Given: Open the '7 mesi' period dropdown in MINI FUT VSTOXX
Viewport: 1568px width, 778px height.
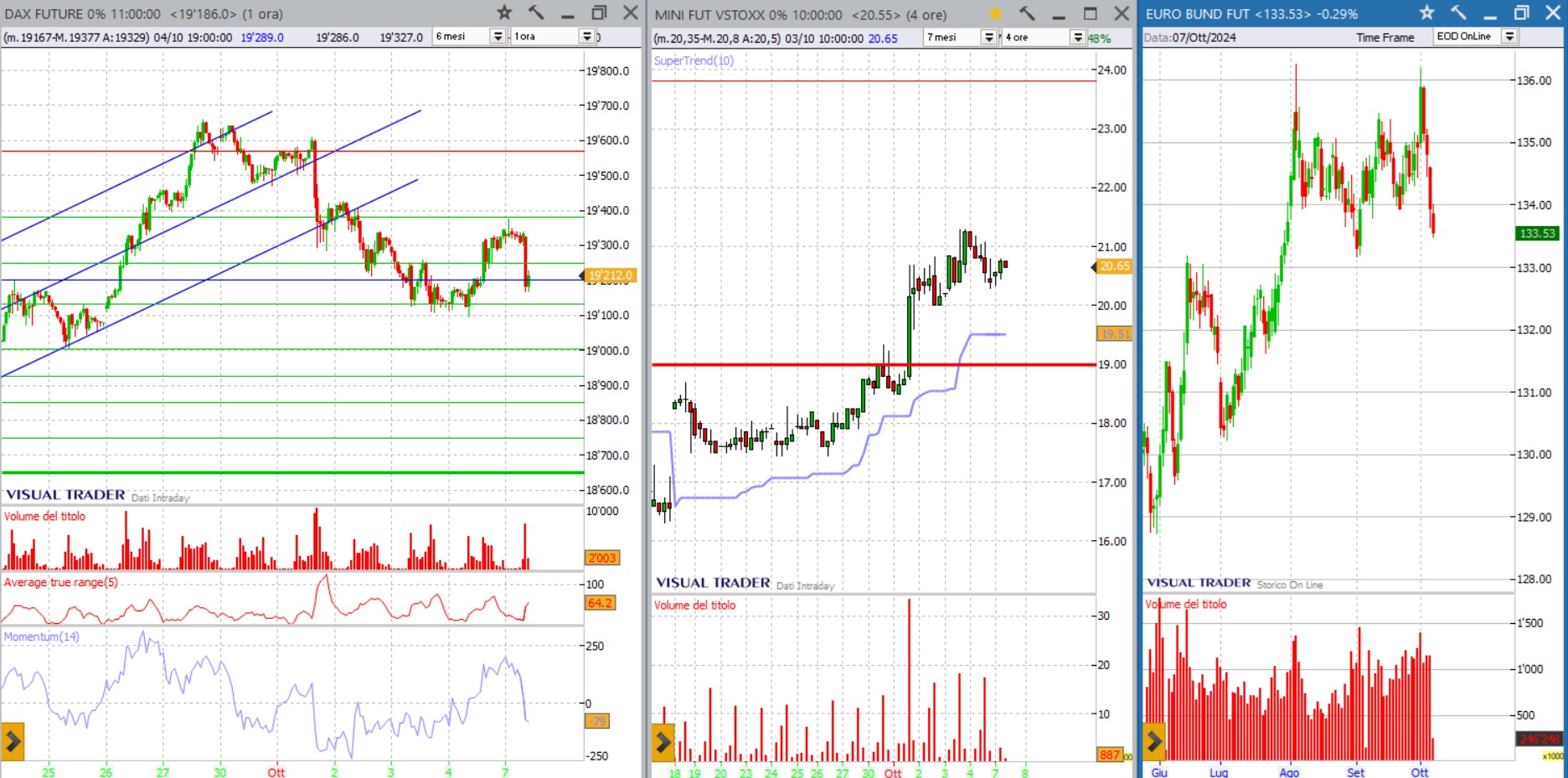Looking at the screenshot, I should click(988, 37).
